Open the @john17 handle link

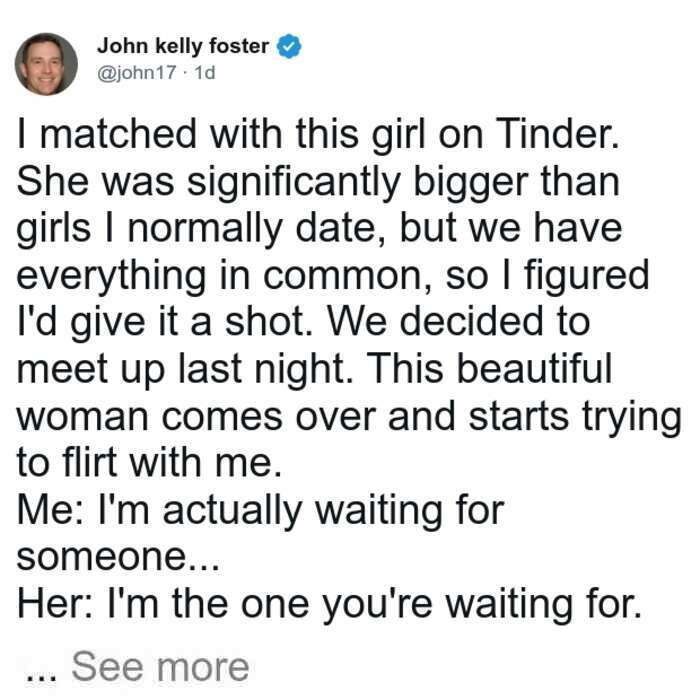point(137,72)
